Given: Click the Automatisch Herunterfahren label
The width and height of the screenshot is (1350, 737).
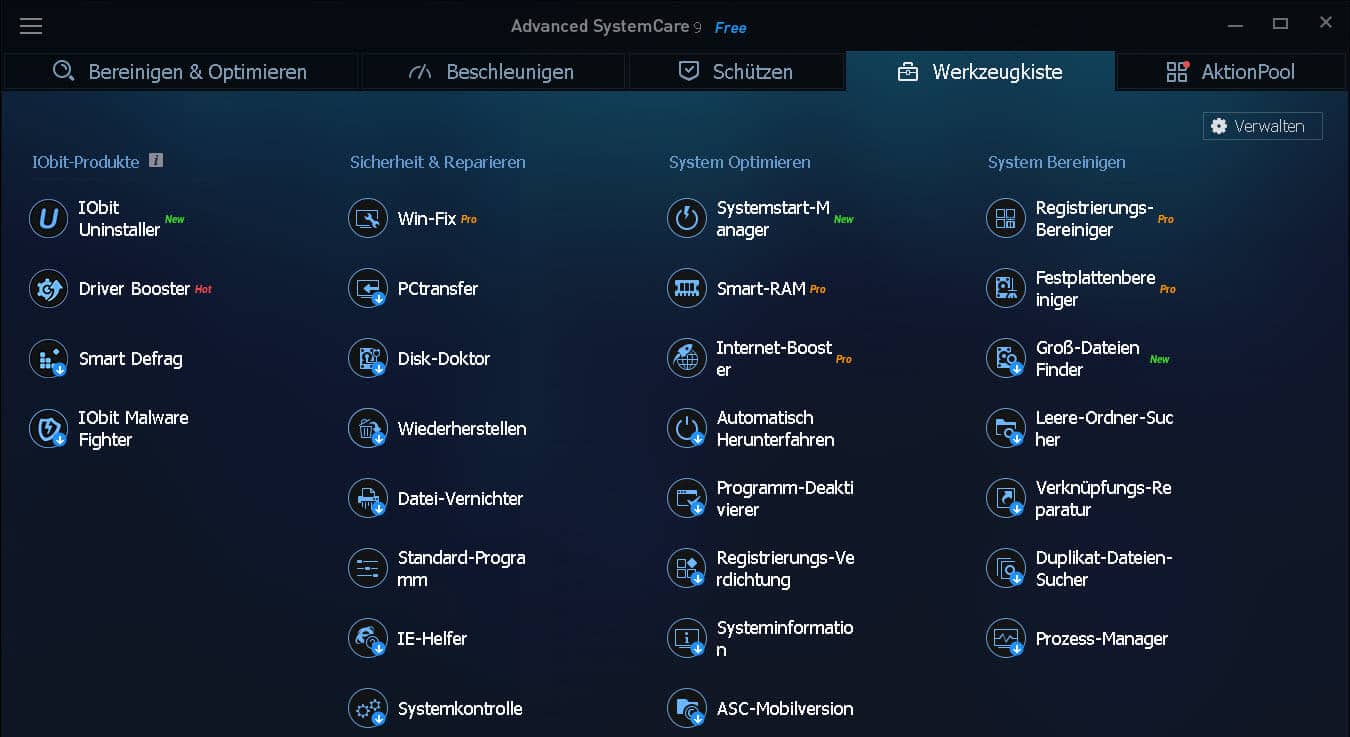Looking at the screenshot, I should (x=775, y=428).
